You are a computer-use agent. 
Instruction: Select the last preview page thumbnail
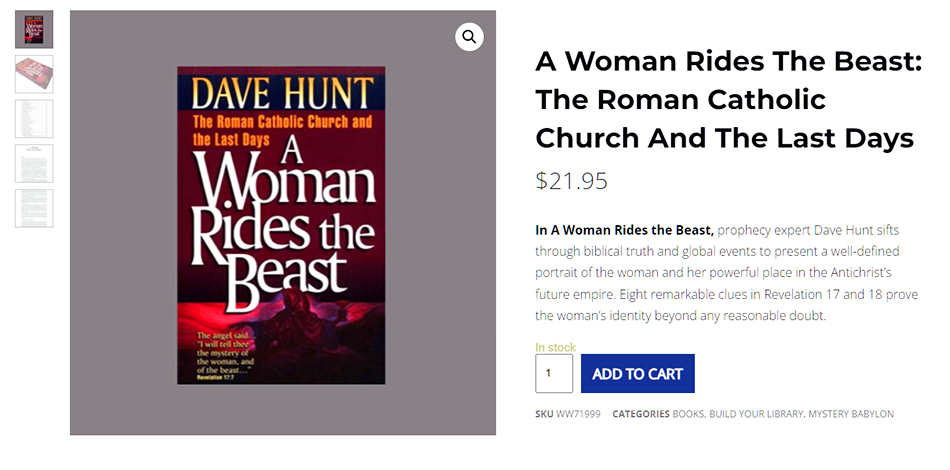(x=34, y=208)
